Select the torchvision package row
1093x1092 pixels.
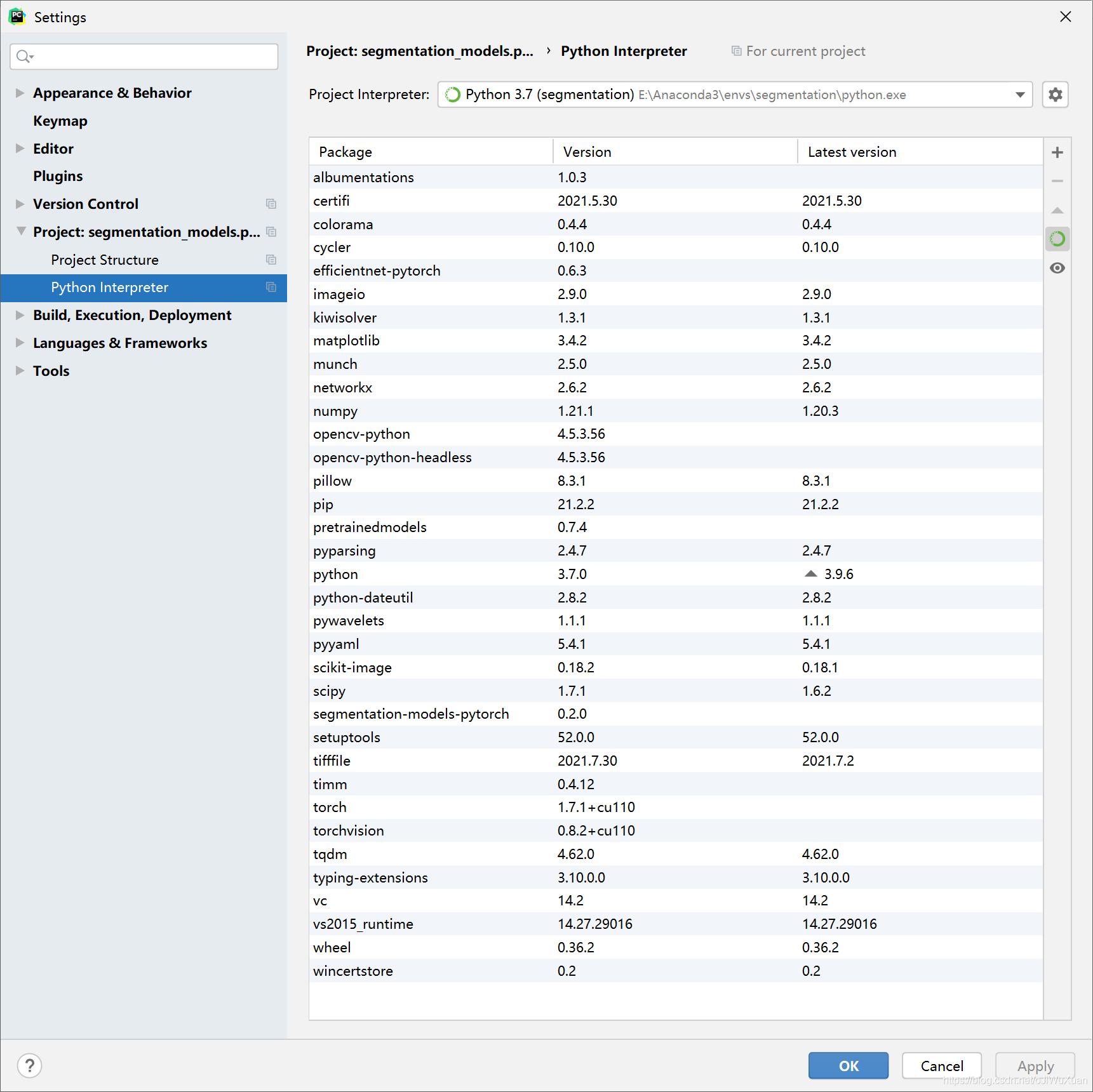676,830
